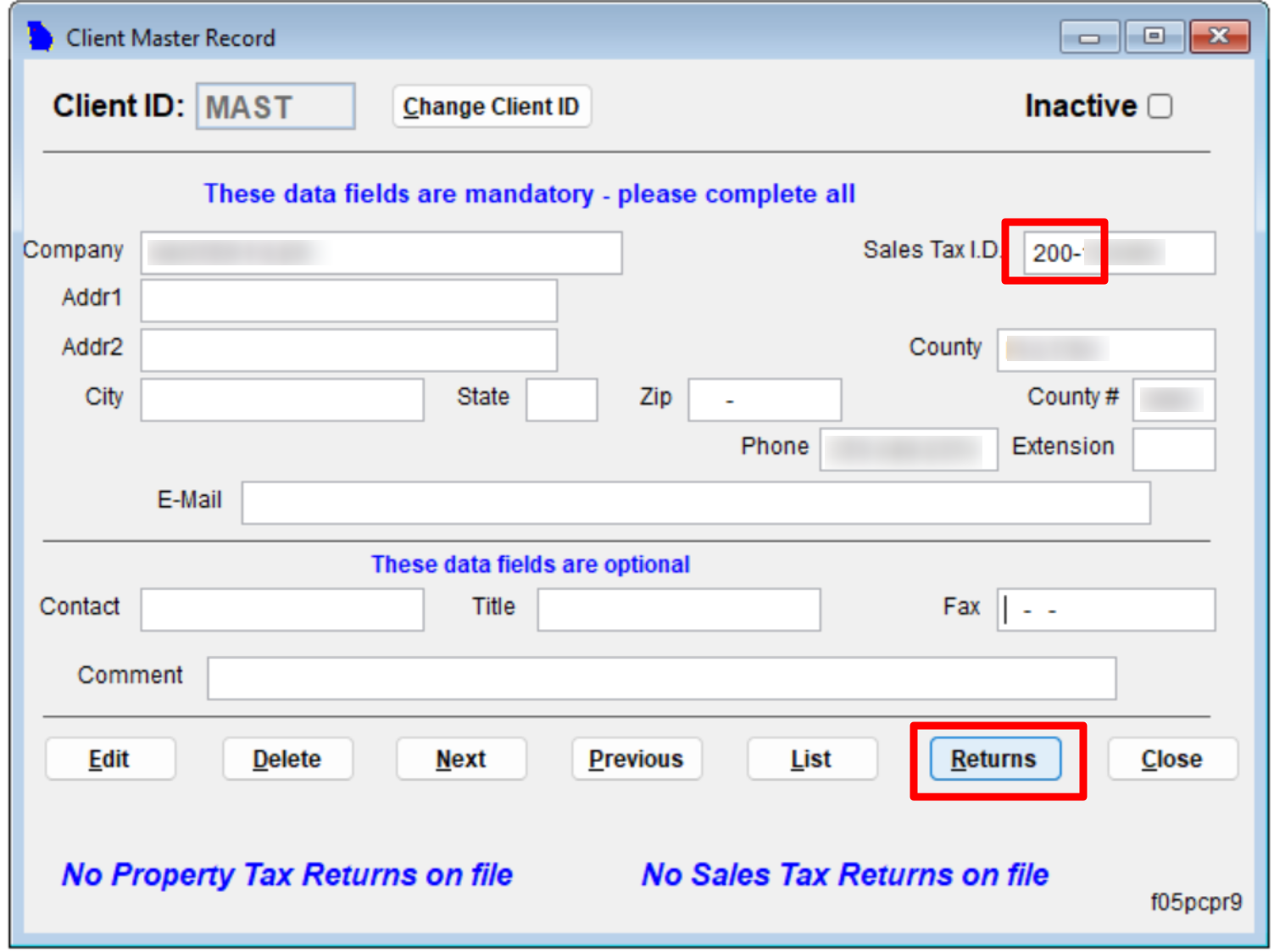The image size is (1274, 952).
Task: Click the County # field
Action: pyautogui.click(x=1174, y=399)
